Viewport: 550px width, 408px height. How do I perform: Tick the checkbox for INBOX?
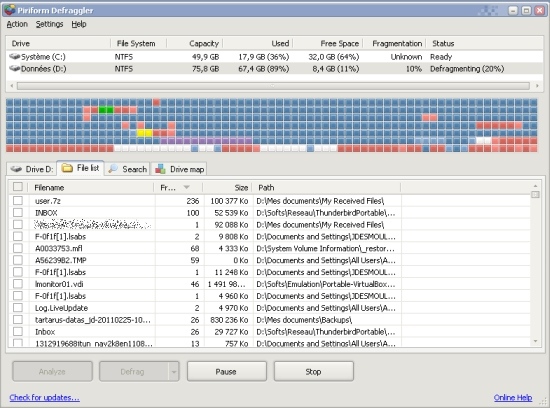click(x=18, y=213)
